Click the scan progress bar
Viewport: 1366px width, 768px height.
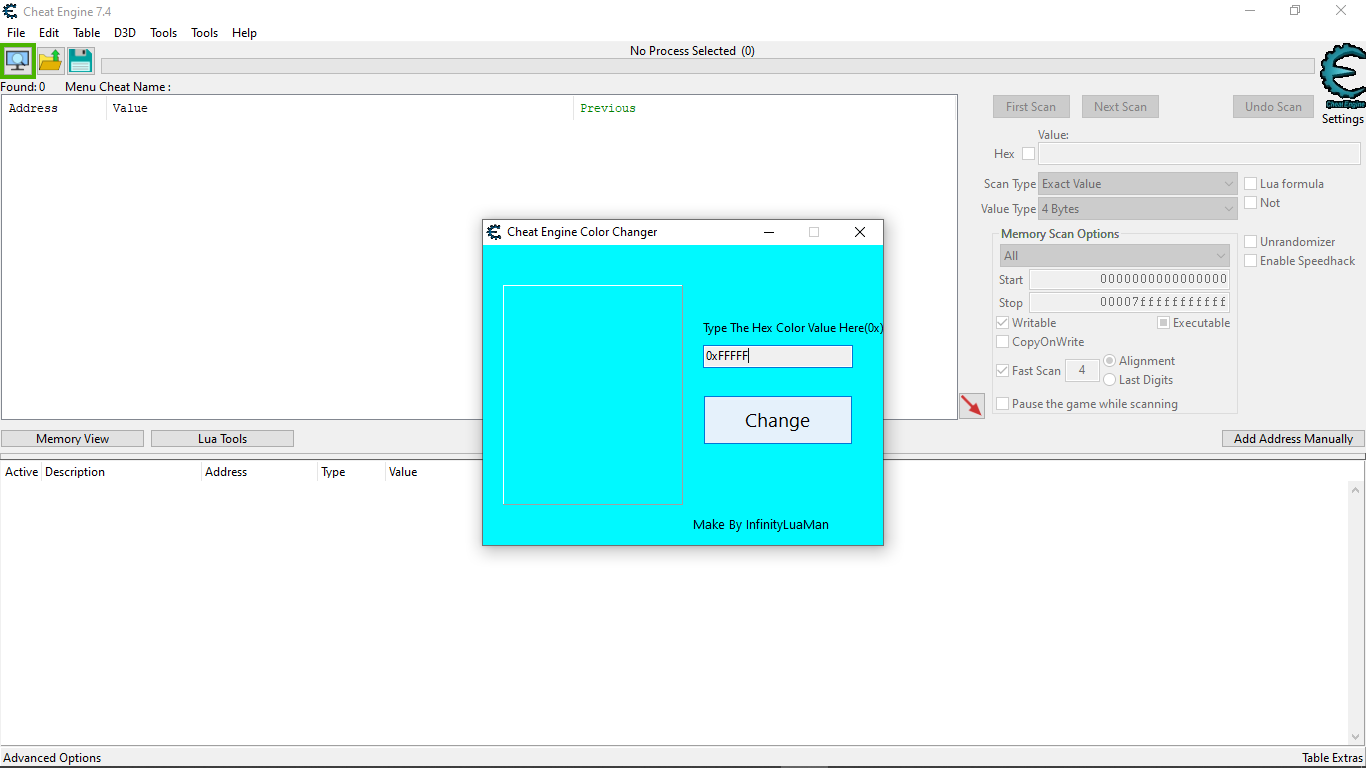coord(708,66)
